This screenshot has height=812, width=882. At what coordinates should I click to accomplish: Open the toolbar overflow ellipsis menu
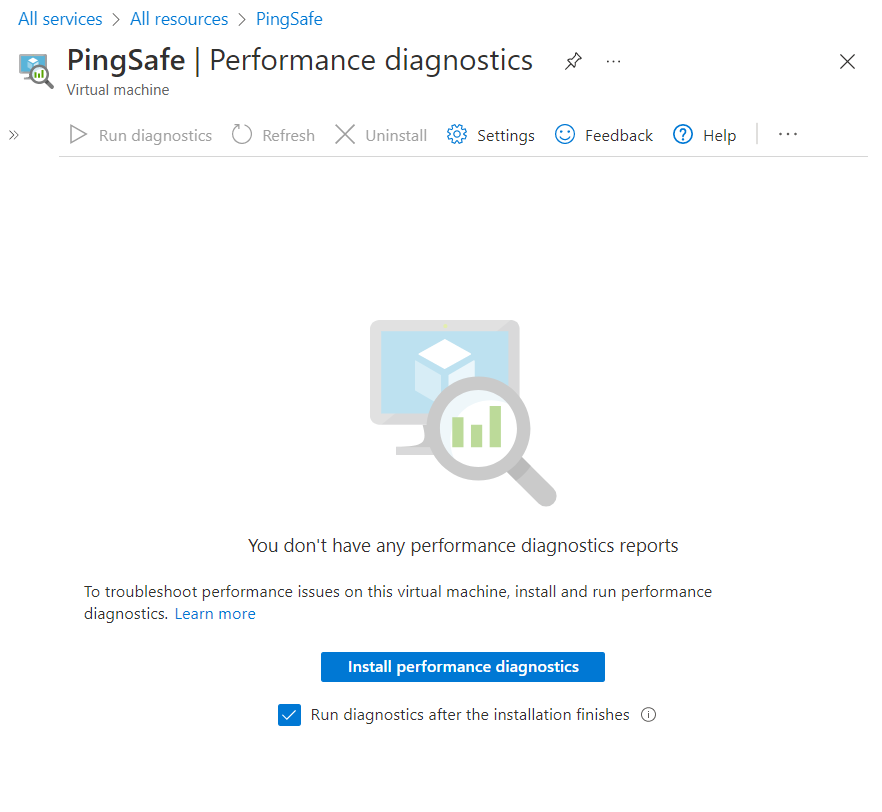[x=788, y=135]
